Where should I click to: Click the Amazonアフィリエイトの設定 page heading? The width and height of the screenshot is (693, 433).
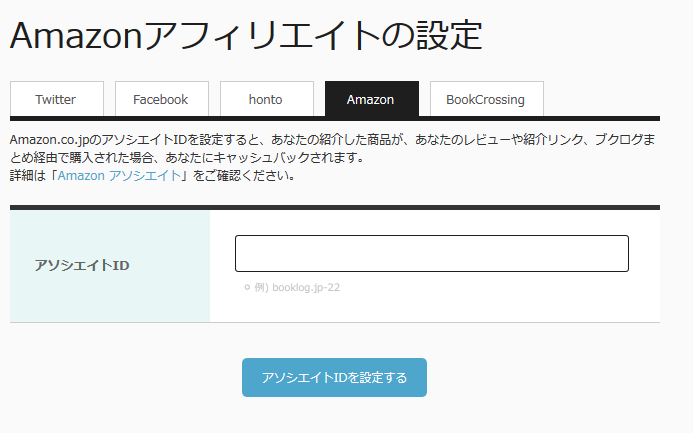[246, 35]
